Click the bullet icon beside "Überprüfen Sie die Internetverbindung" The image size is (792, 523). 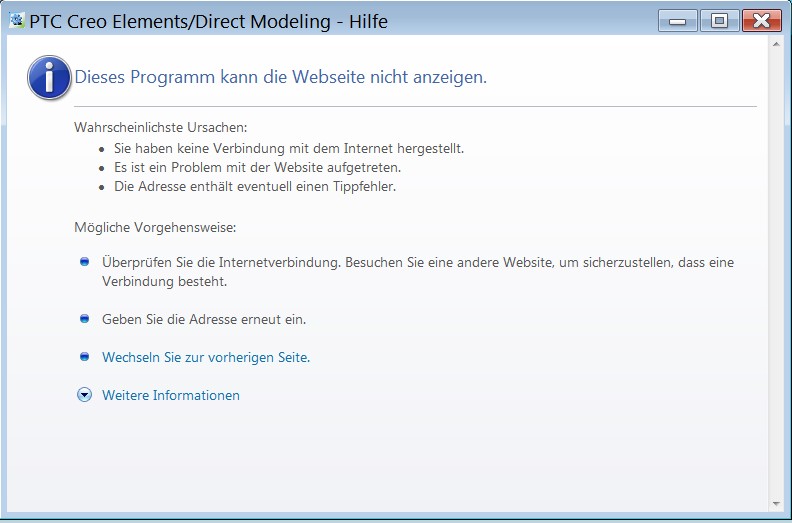(x=84, y=262)
